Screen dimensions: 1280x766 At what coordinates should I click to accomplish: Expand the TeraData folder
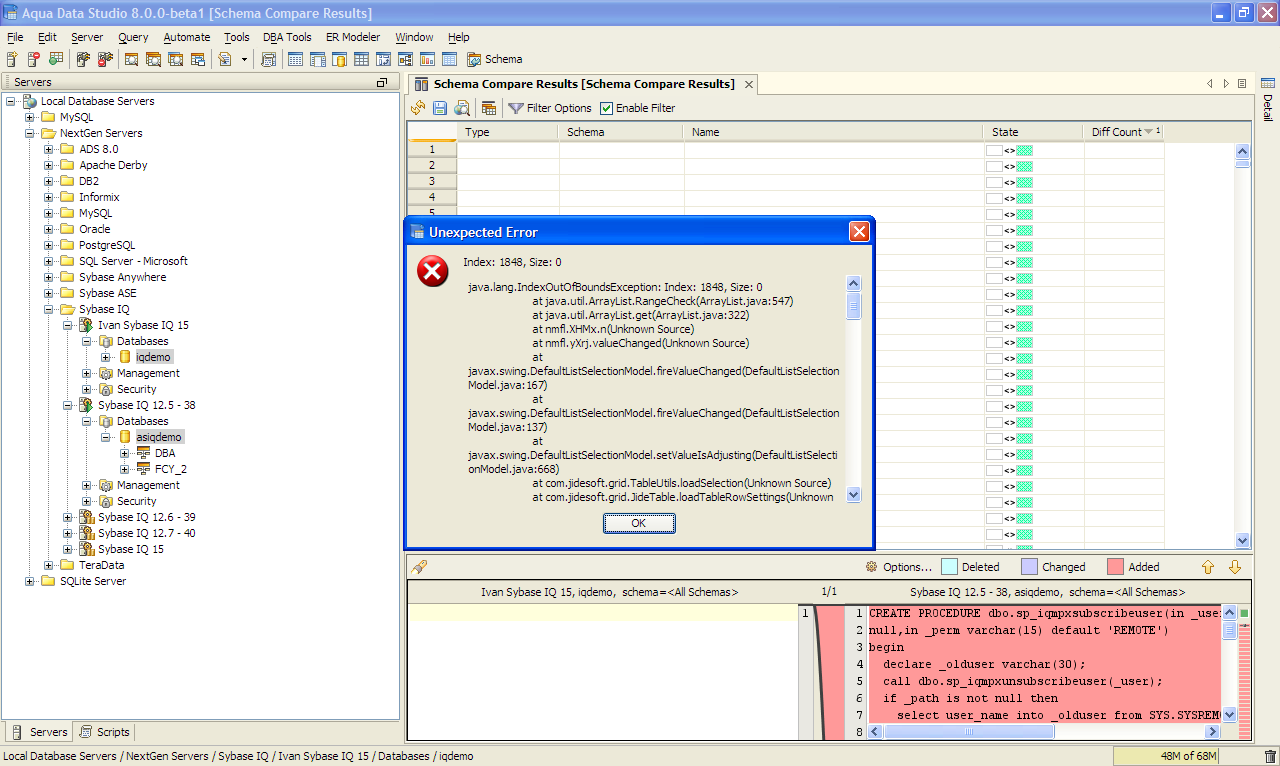[x=50, y=565]
